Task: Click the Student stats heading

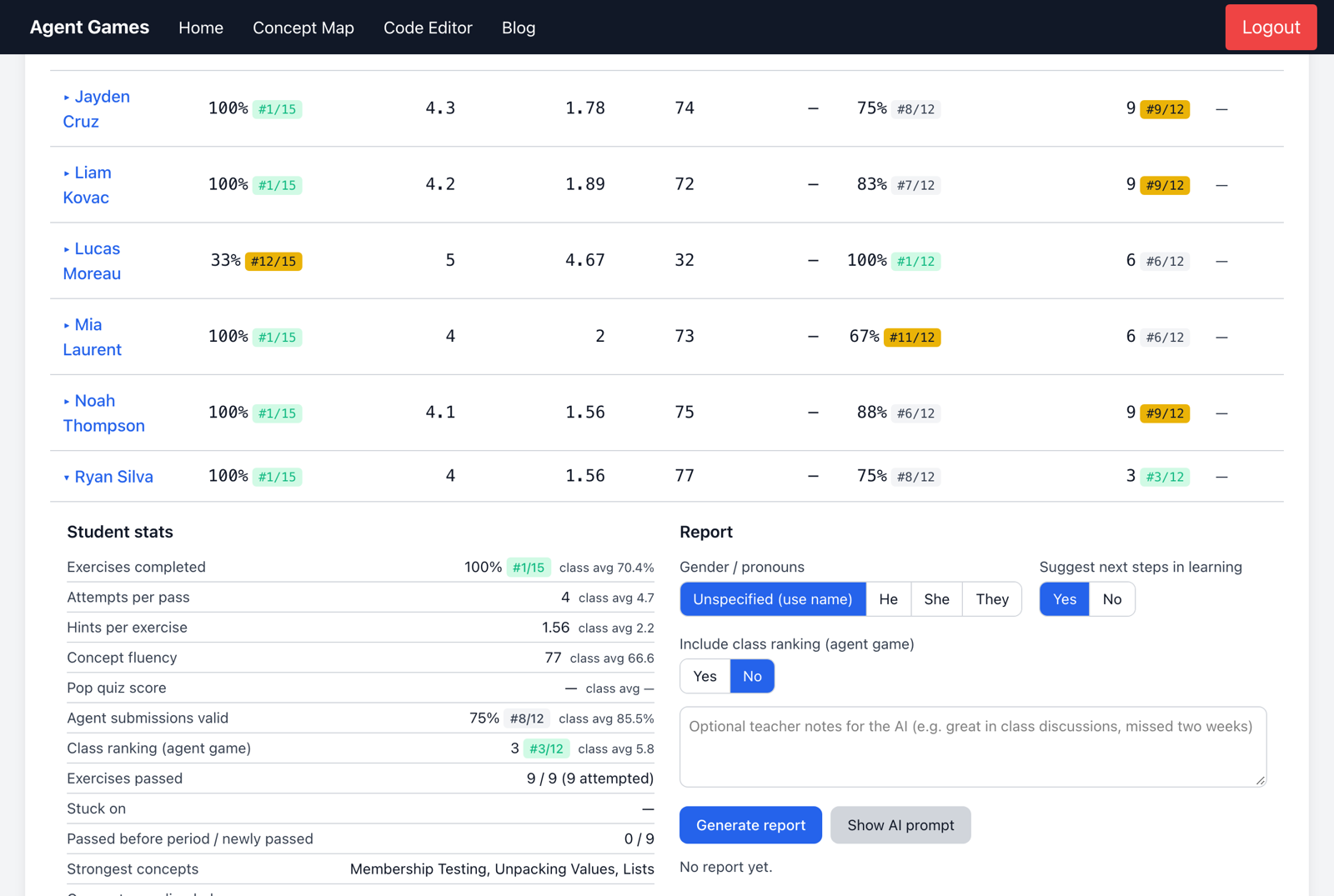Action: click(x=120, y=532)
